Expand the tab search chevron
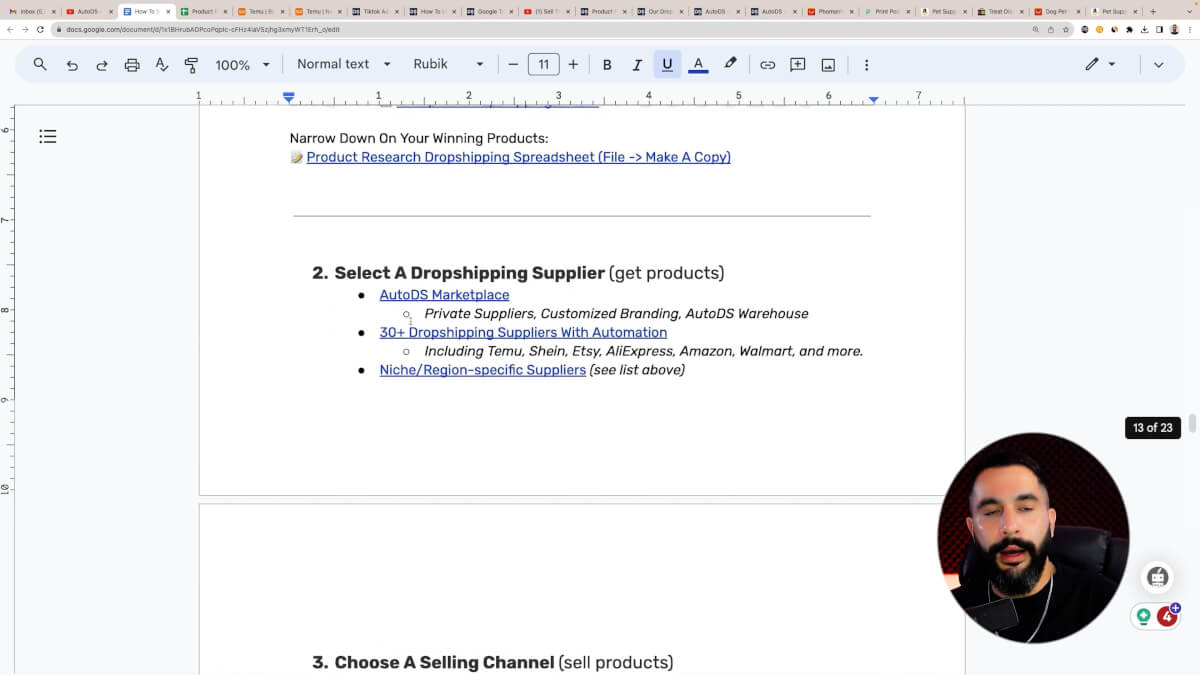The width and height of the screenshot is (1200, 675). click(1188, 11)
